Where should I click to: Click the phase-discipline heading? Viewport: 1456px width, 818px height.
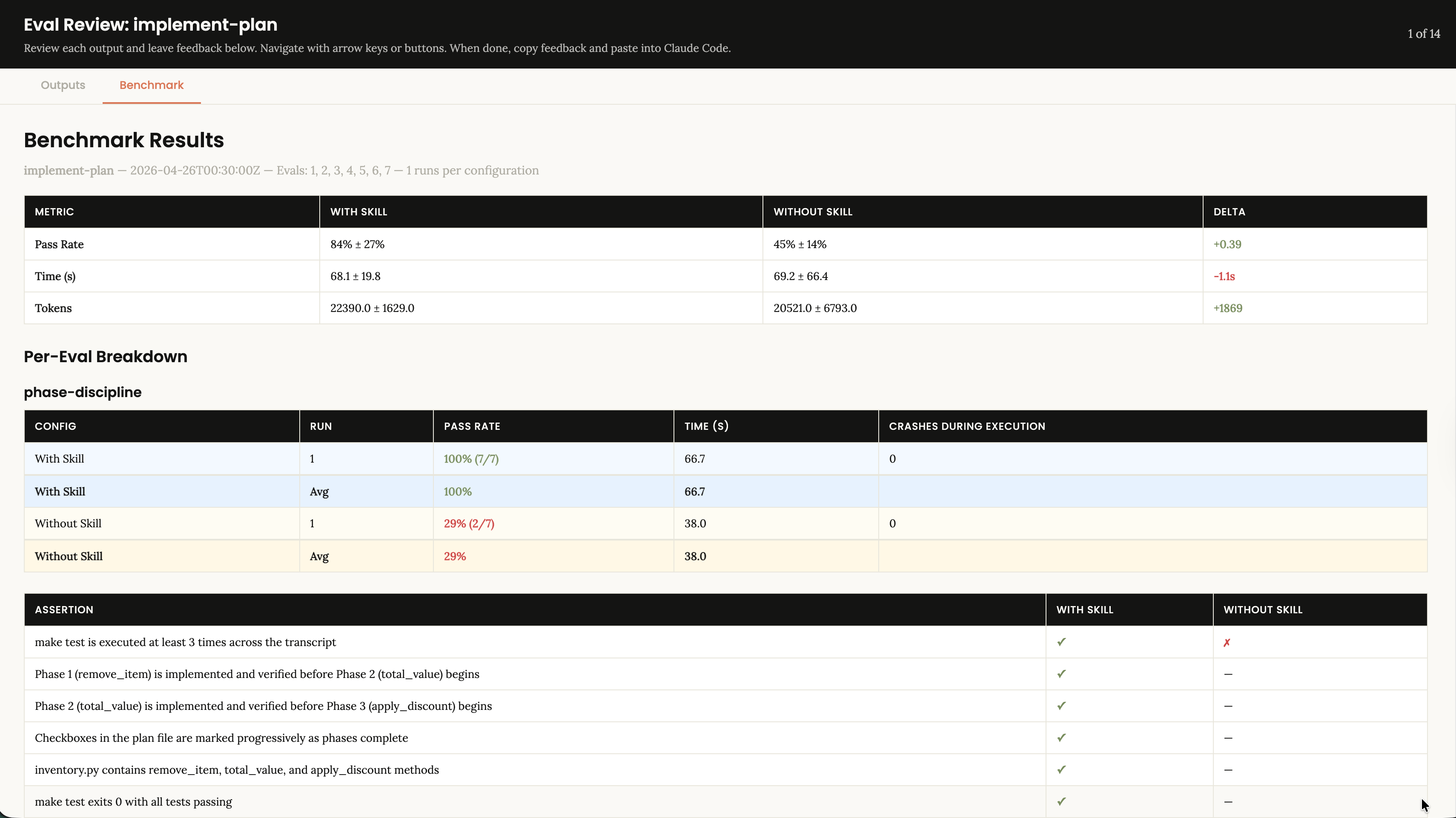[83, 392]
